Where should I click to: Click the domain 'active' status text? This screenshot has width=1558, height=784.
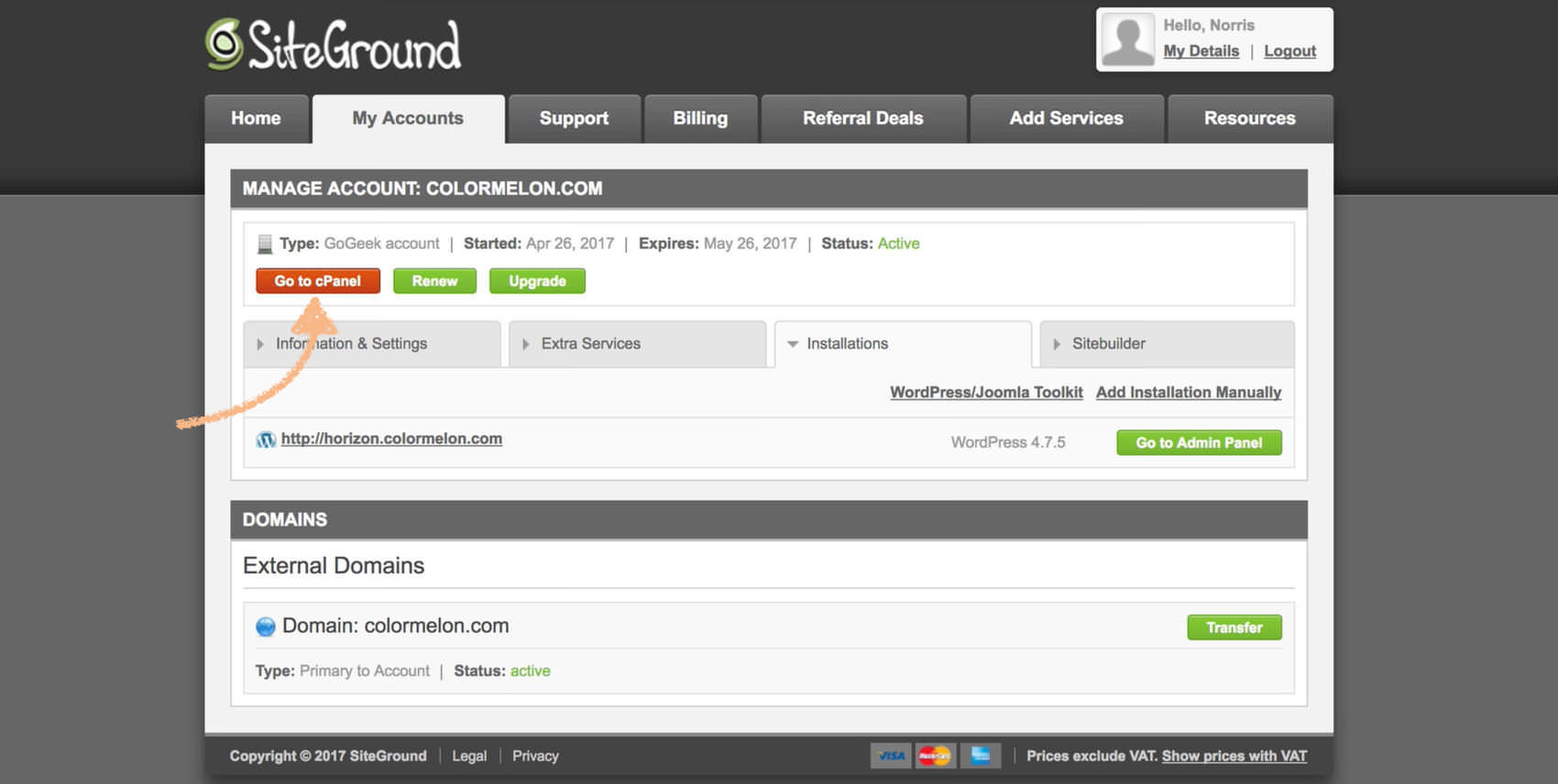[x=530, y=671]
